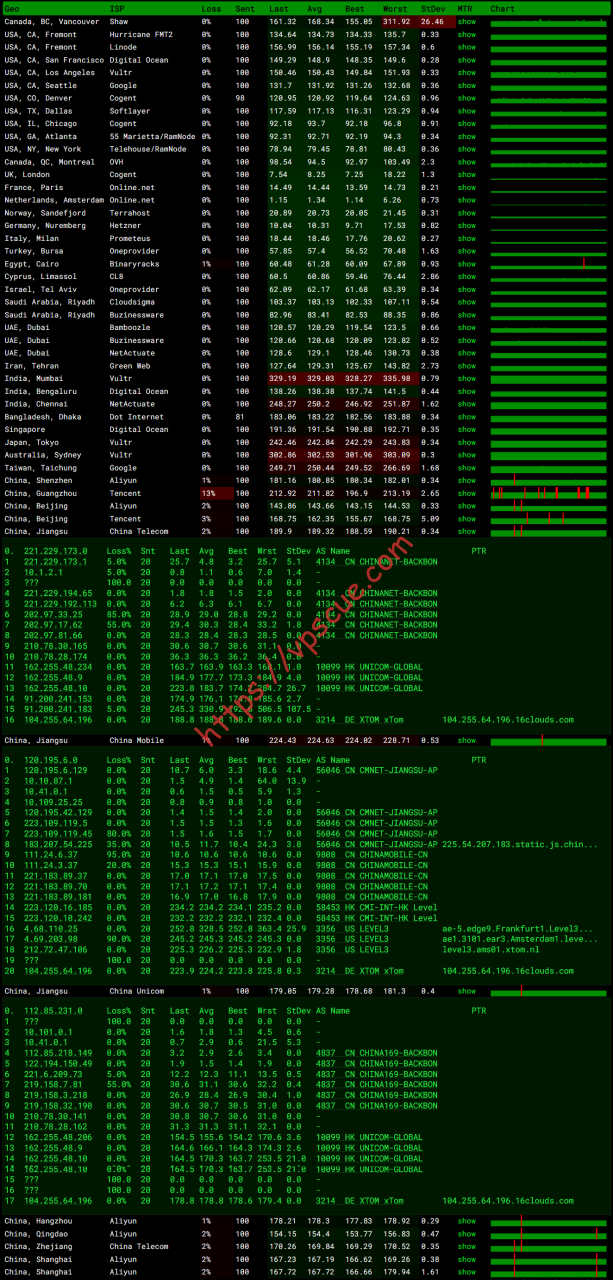Click the Geo column header
This screenshot has height=1280, width=613.
12,8
